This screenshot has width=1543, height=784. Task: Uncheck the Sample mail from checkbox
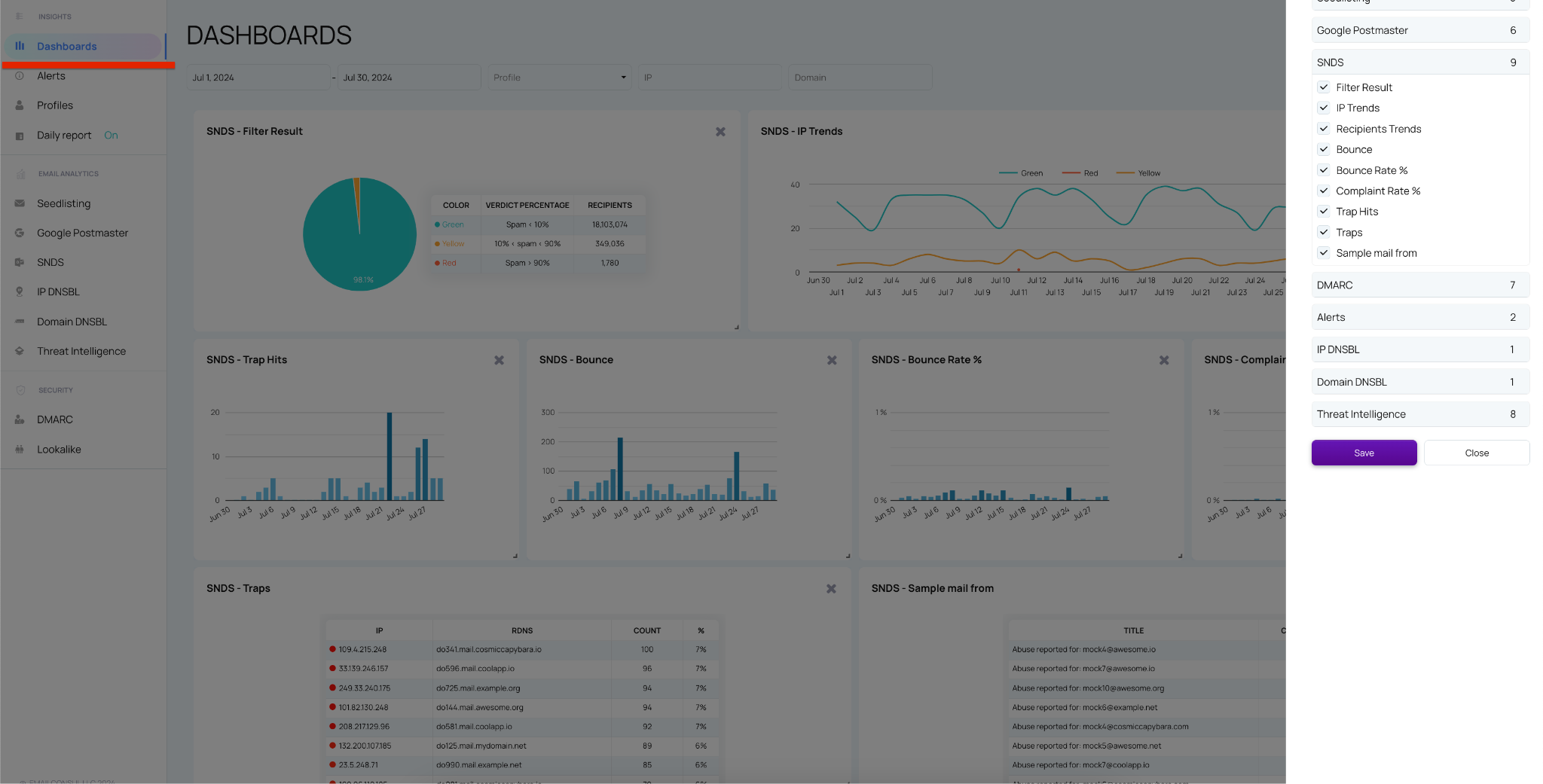[1323, 253]
